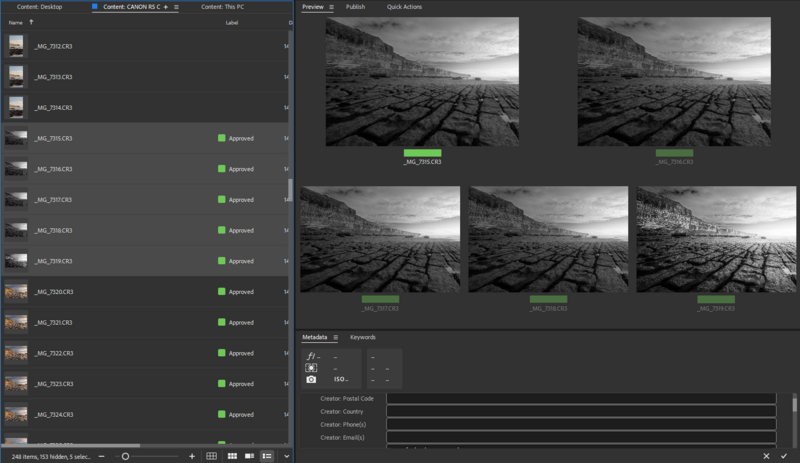
Task: Select the Metadata tab
Action: [x=314, y=337]
